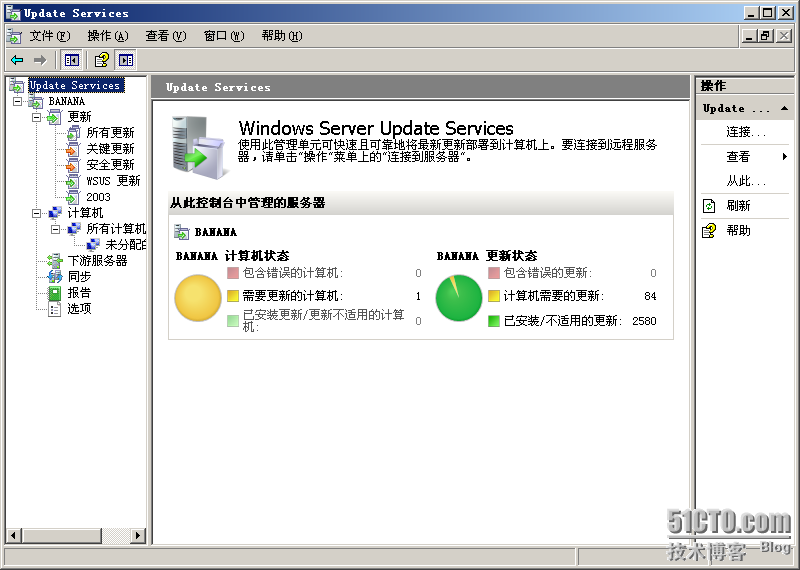Click the green update status pie chart
The width and height of the screenshot is (800, 570).
click(x=459, y=298)
